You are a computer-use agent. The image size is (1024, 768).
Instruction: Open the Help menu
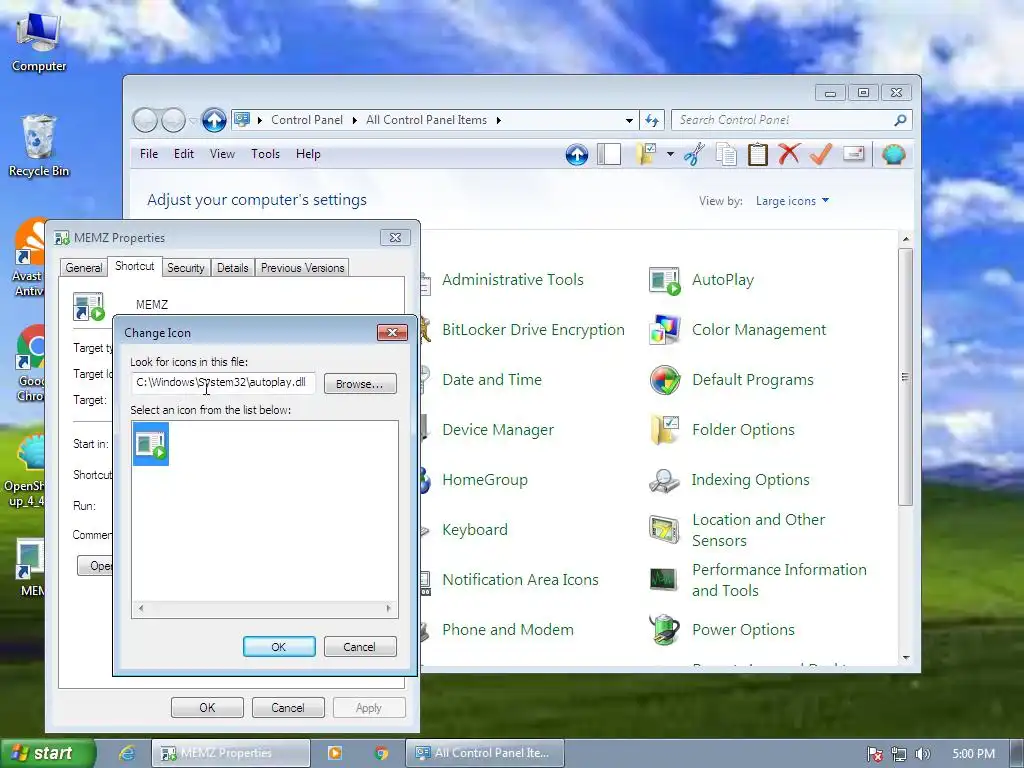point(308,154)
